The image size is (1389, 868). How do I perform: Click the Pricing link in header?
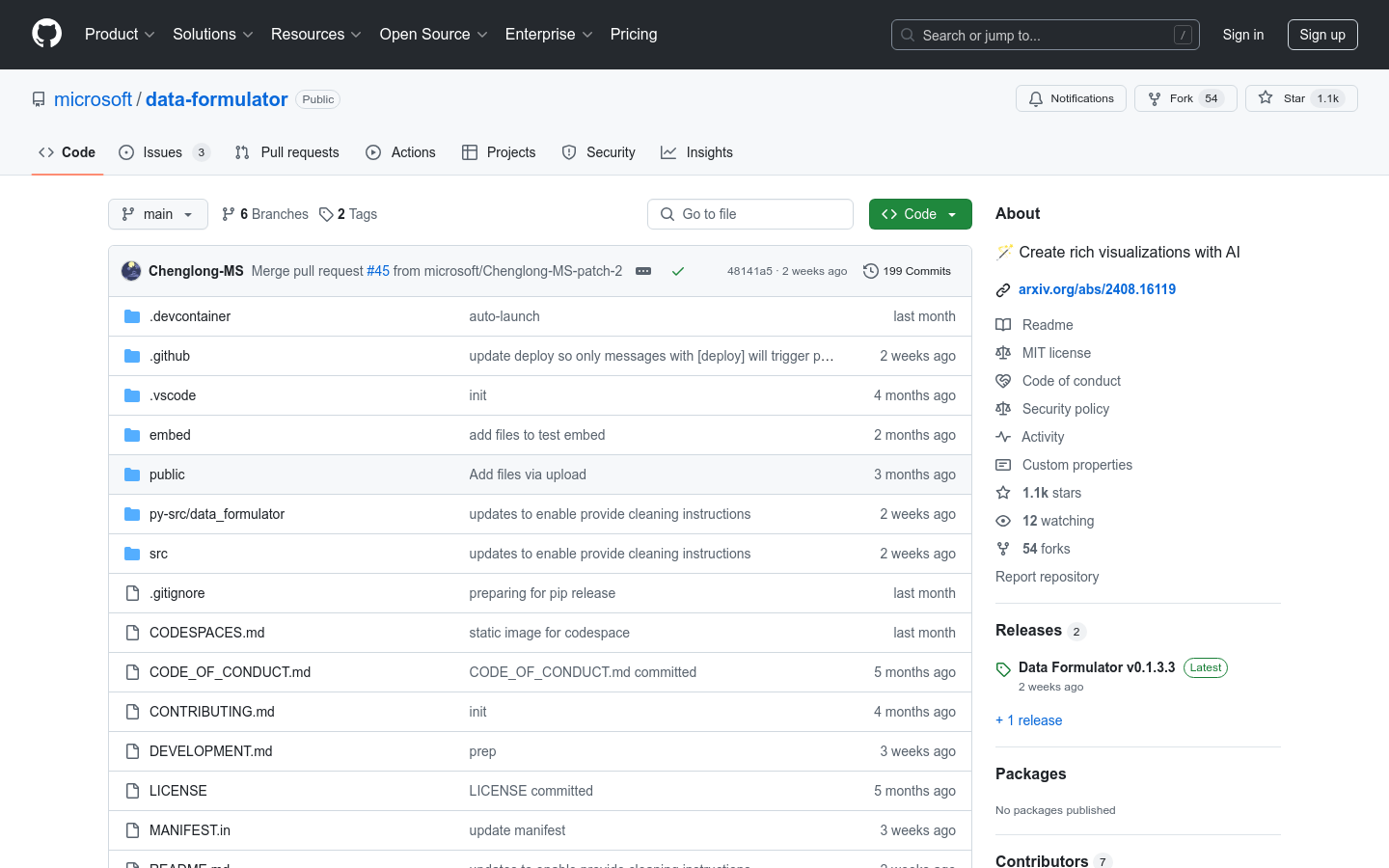[634, 34]
